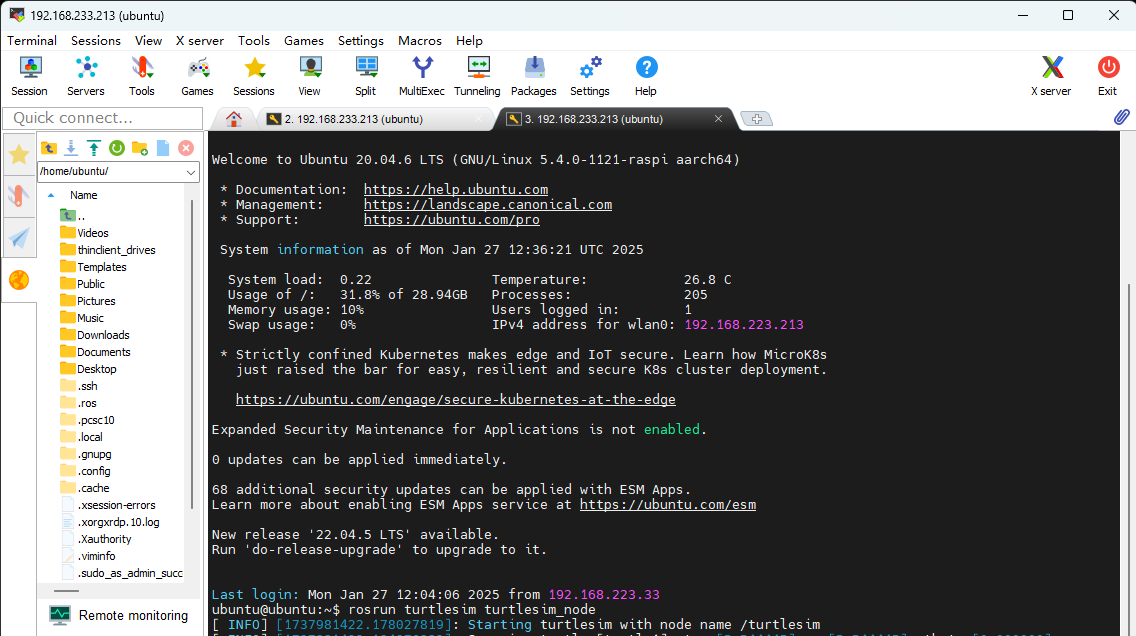Refresh the SFTP folder listing

tap(117, 148)
